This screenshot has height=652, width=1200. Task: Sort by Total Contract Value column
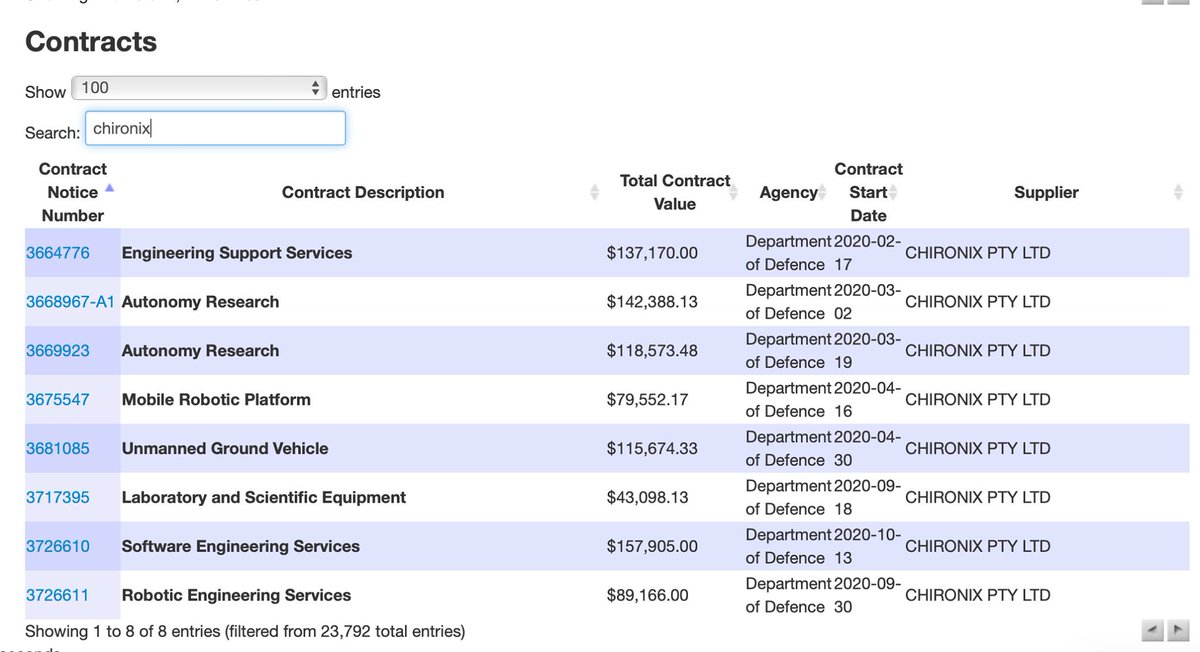pos(675,192)
